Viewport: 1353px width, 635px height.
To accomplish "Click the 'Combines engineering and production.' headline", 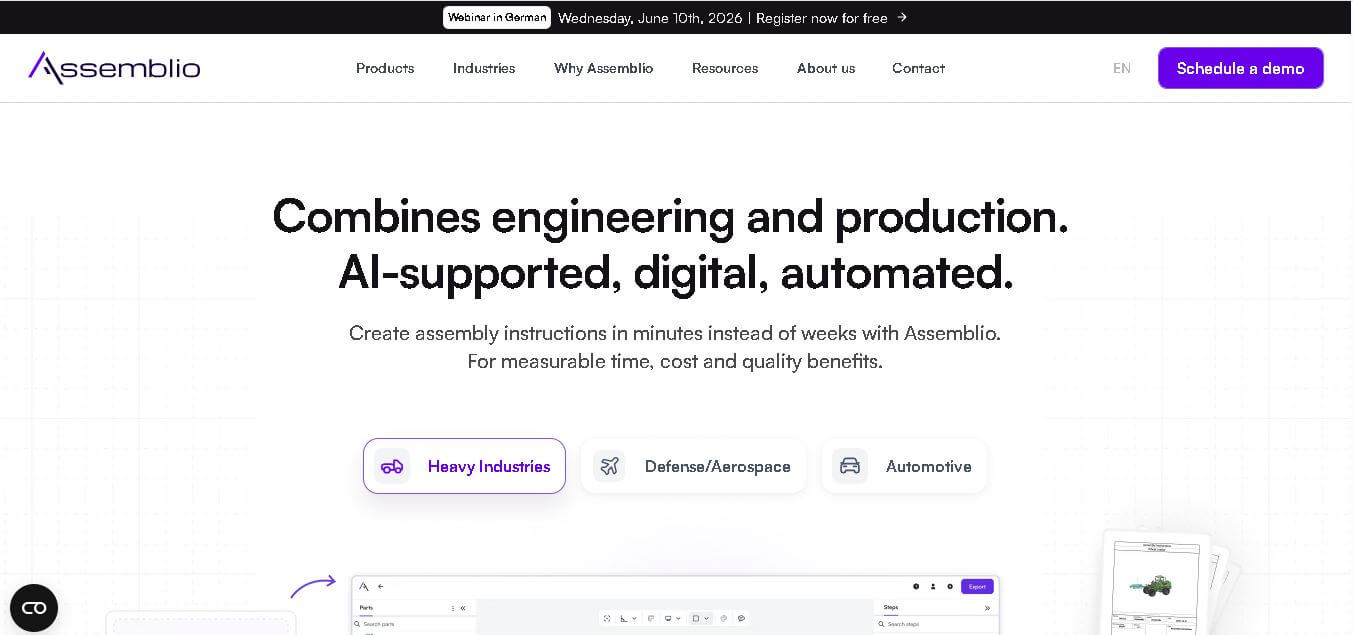I will tap(670, 216).
